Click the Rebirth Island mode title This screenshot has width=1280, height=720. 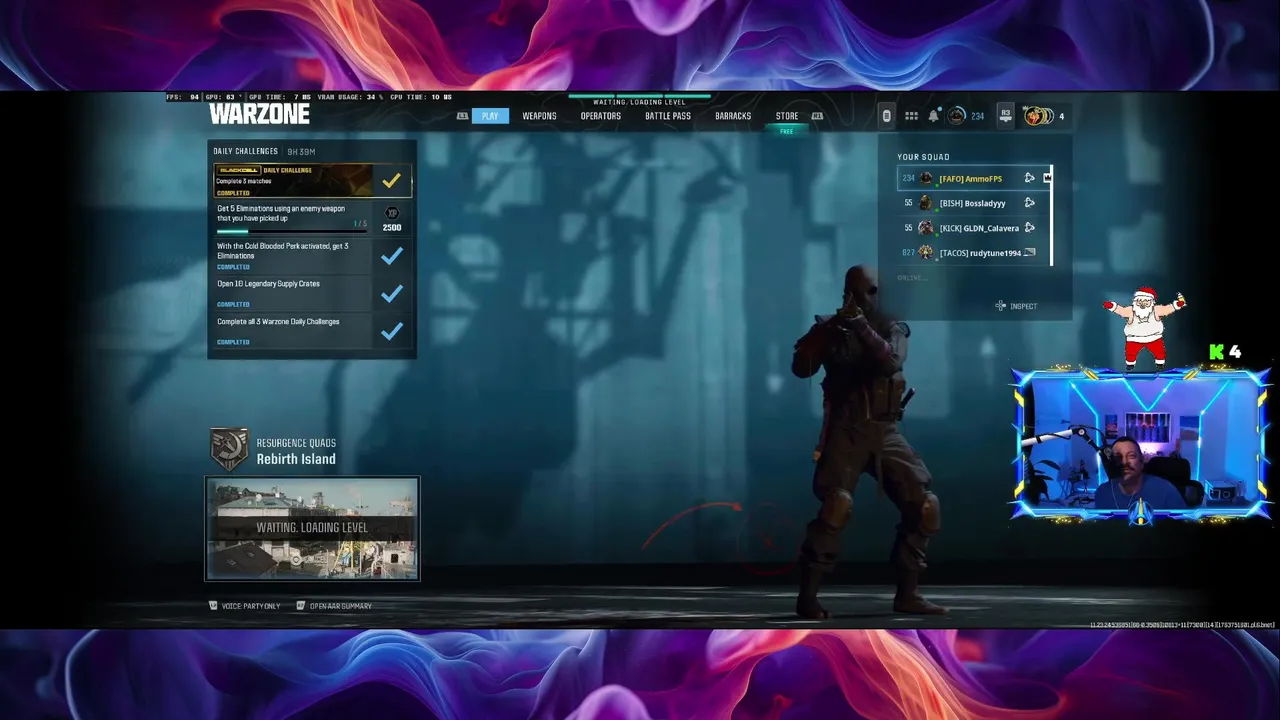coord(296,459)
